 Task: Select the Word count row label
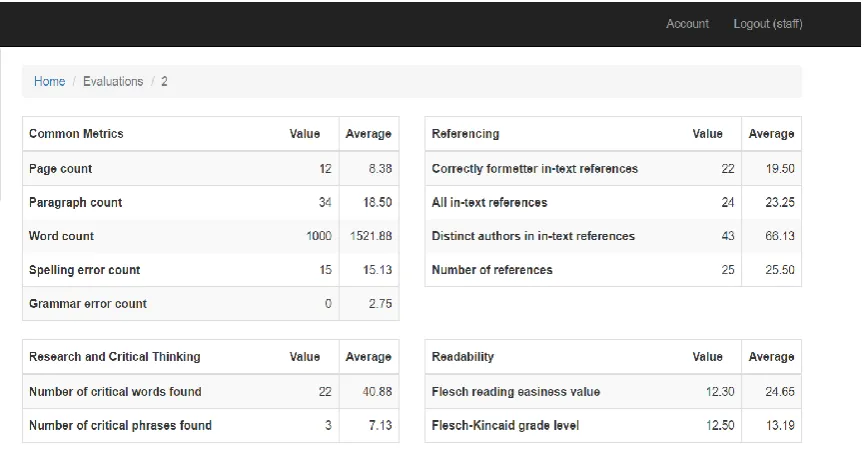(x=61, y=236)
